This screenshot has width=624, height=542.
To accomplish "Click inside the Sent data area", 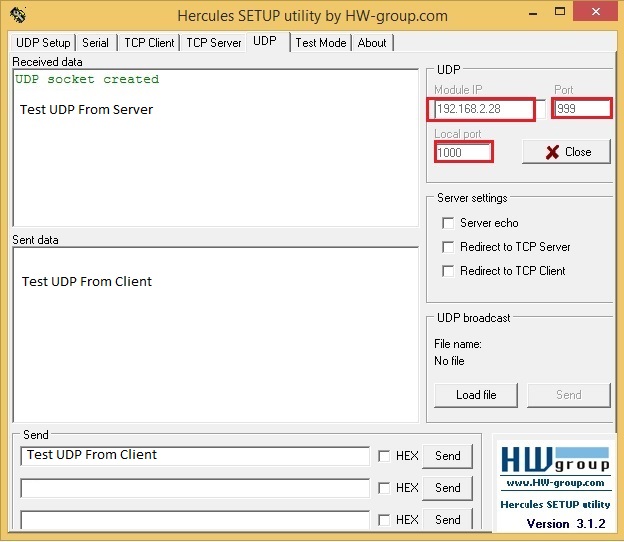I will (216, 335).
